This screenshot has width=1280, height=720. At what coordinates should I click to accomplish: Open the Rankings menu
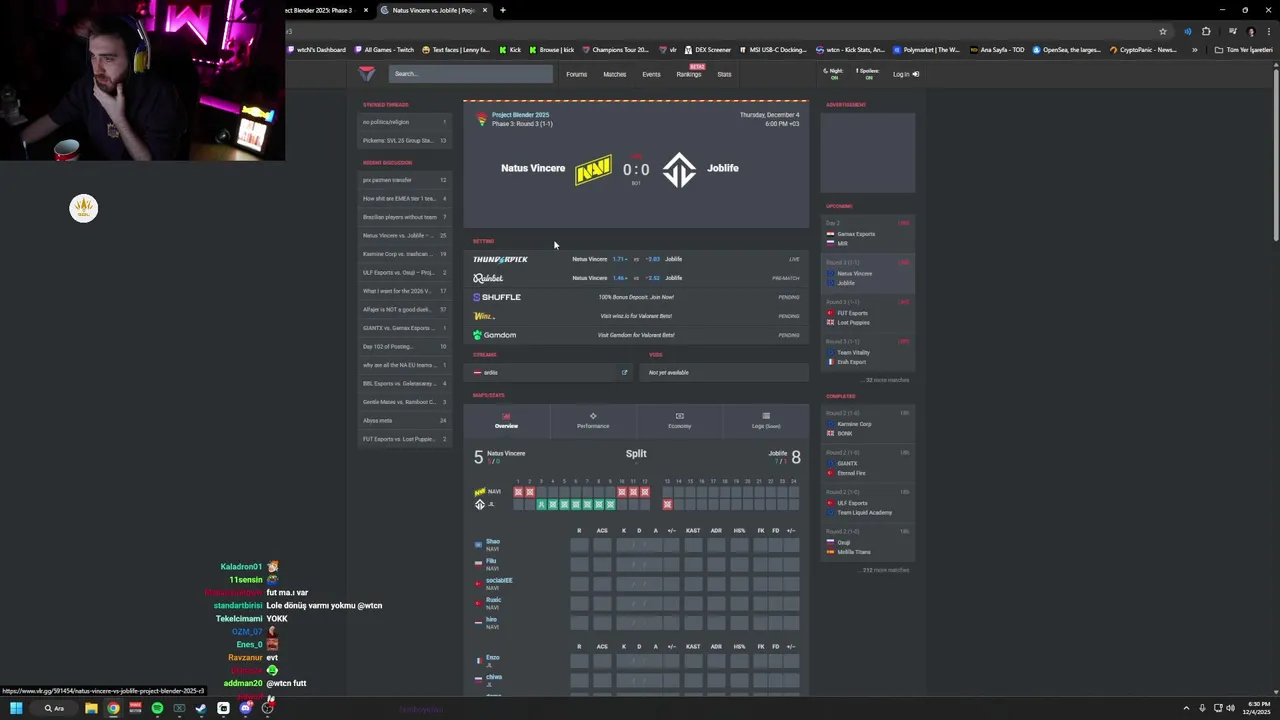point(689,74)
